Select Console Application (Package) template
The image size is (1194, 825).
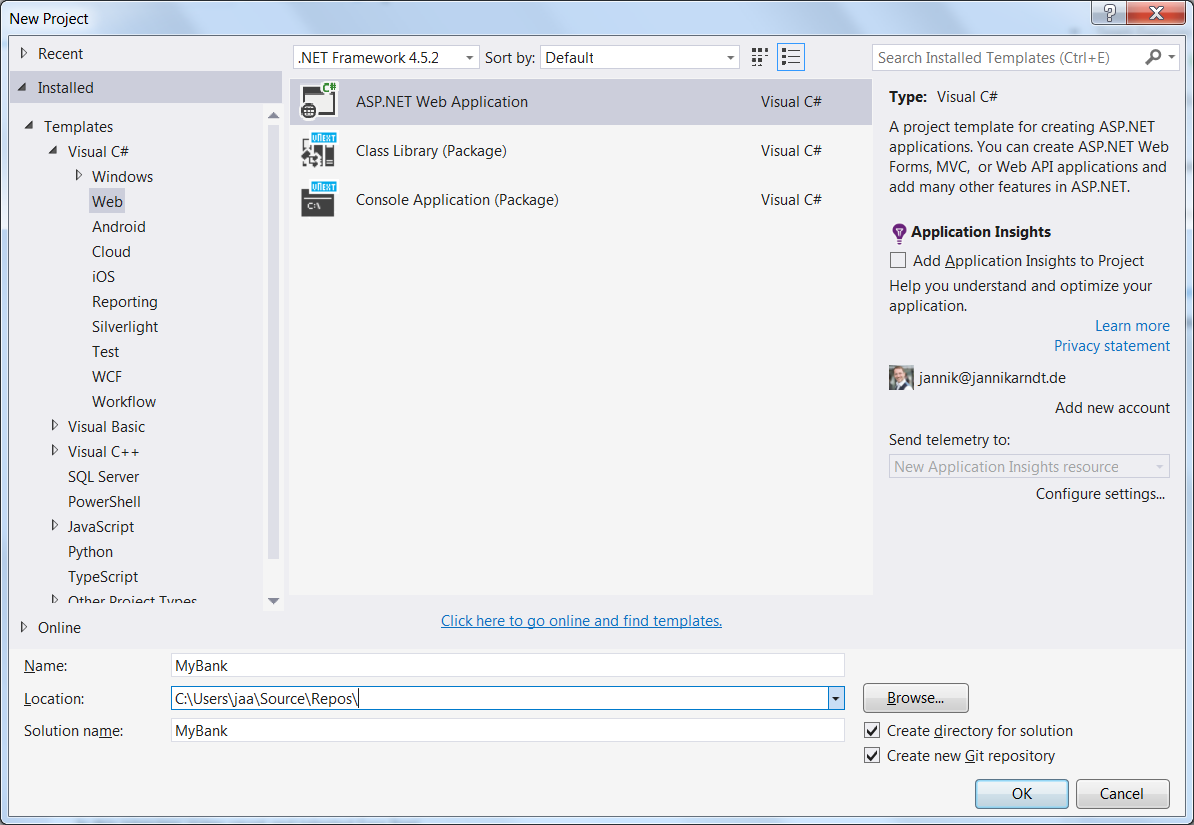tap(581, 200)
